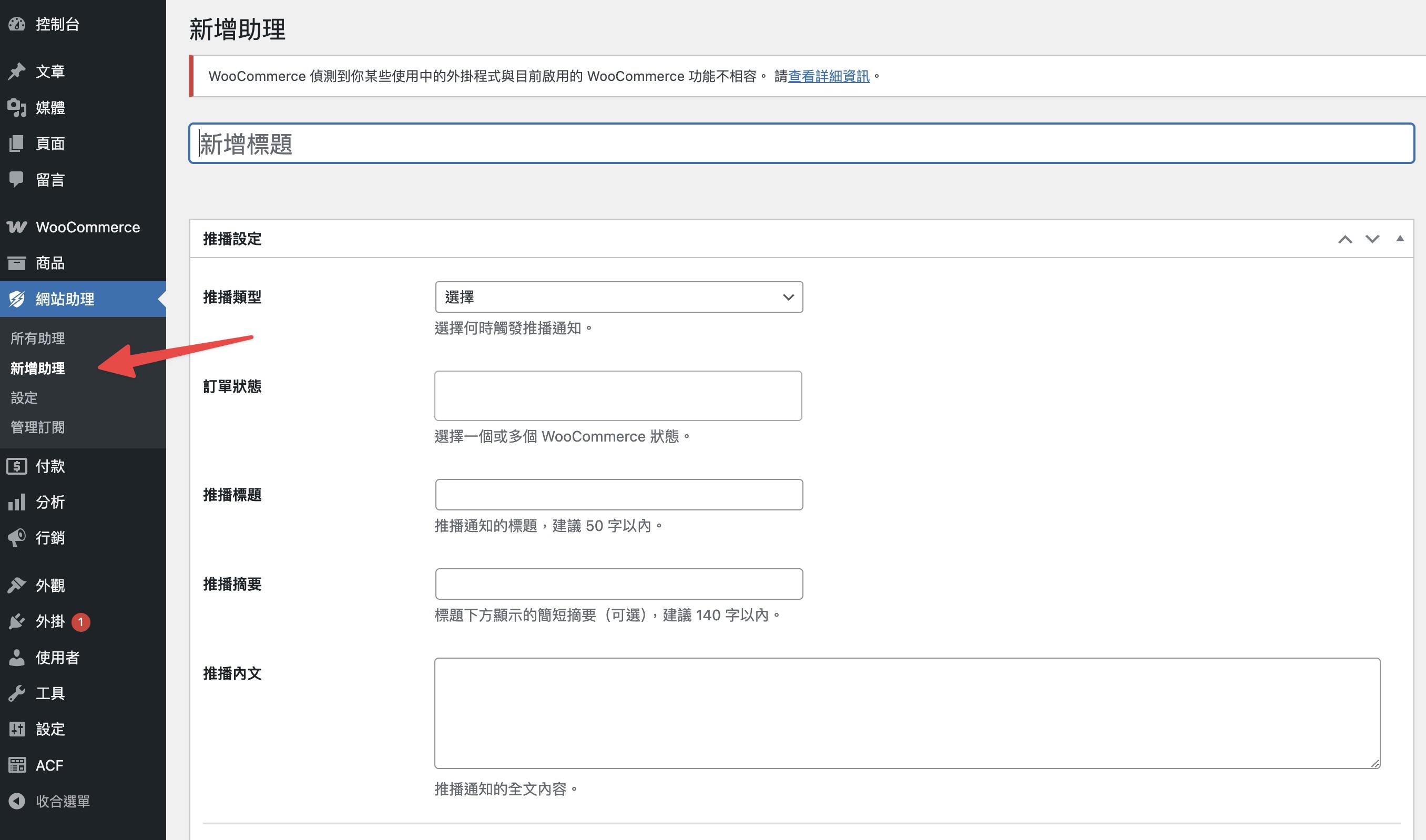Follow the 查看詳細資訊 link
The width and height of the screenshot is (1426, 840).
pyautogui.click(x=829, y=76)
